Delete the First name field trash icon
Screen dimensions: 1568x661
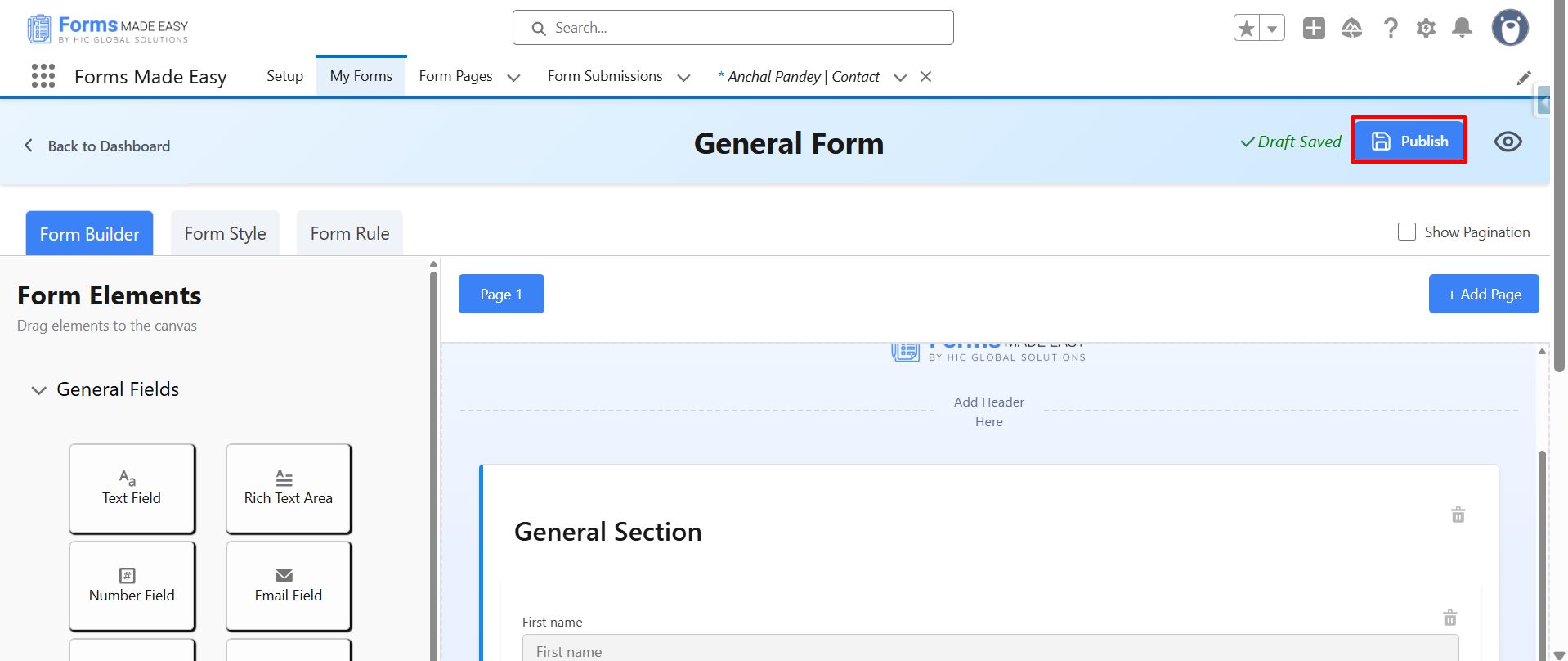point(1449,618)
